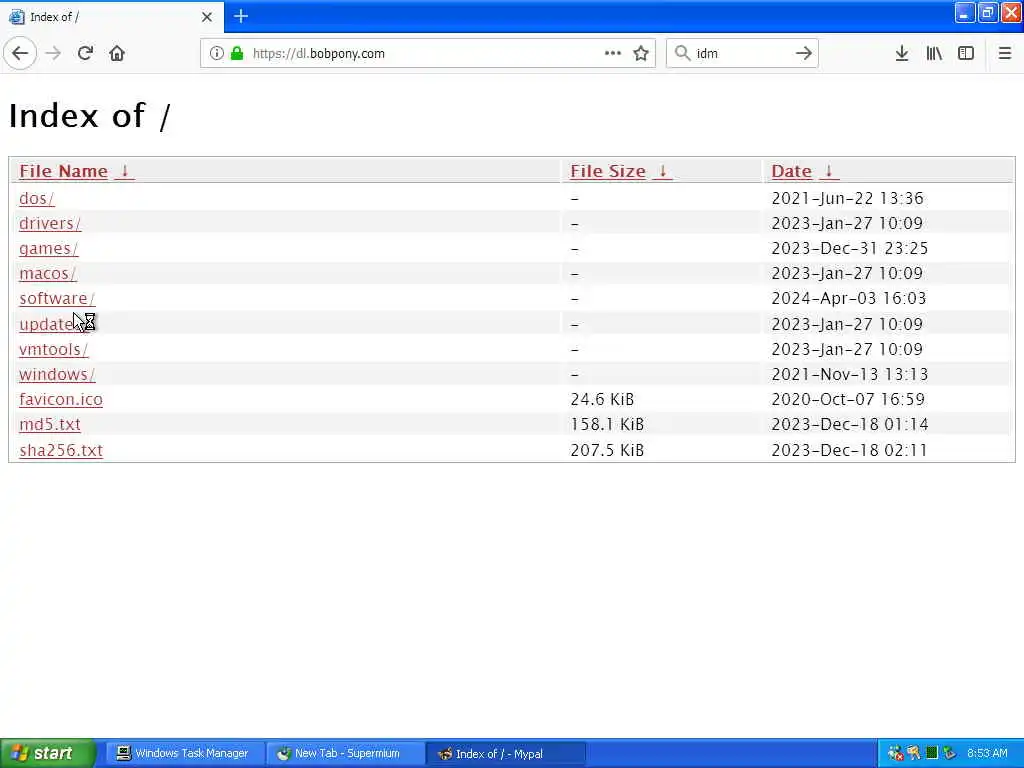Switch to Windows Task Manager in taskbar
Image resolution: width=1024 pixels, height=768 pixels.
point(183,754)
